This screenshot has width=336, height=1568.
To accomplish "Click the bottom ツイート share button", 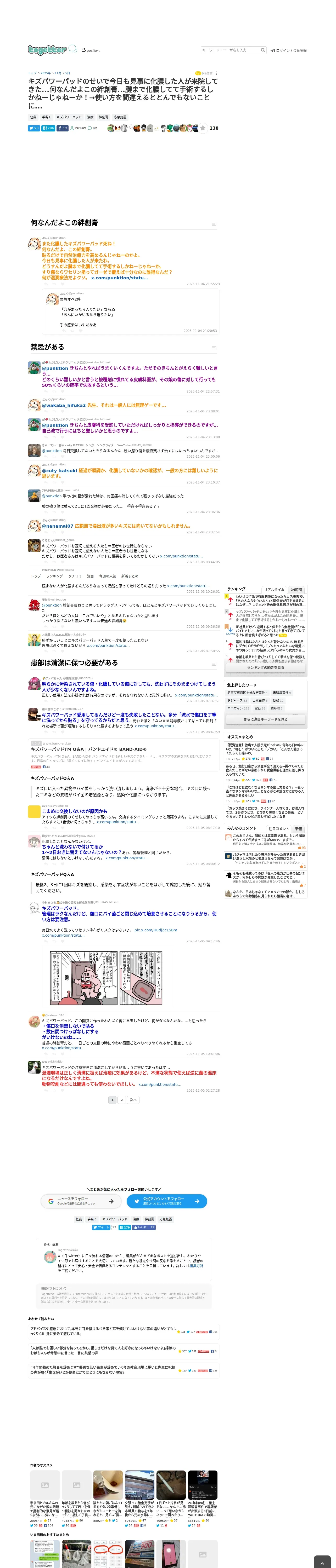I will point(101,1227).
